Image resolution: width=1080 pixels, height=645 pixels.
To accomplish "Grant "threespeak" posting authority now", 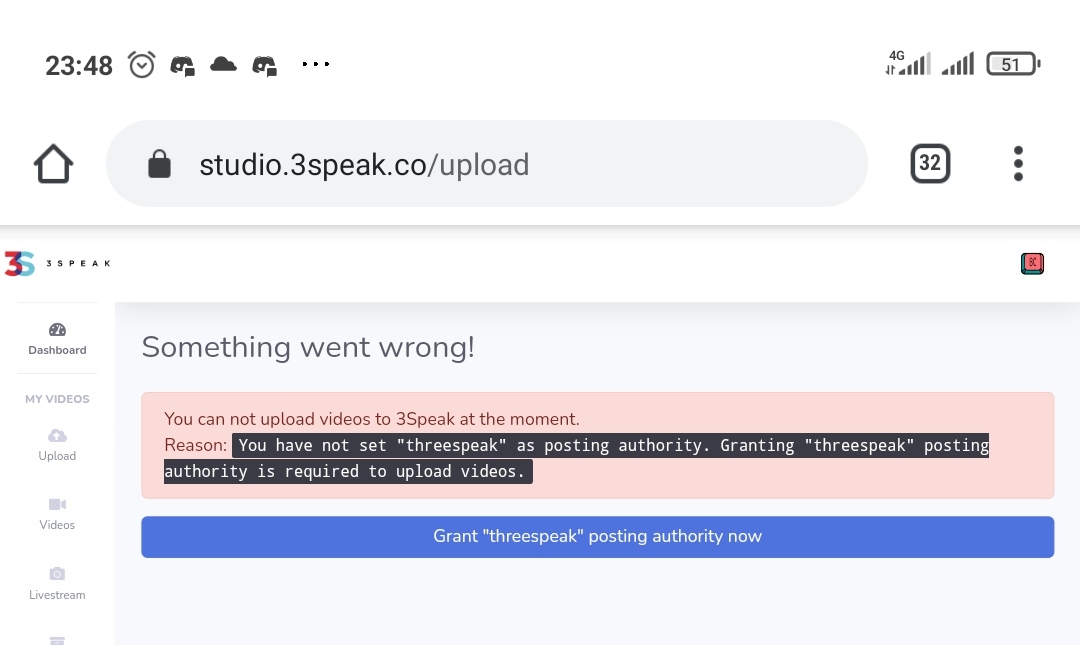I will (x=598, y=537).
